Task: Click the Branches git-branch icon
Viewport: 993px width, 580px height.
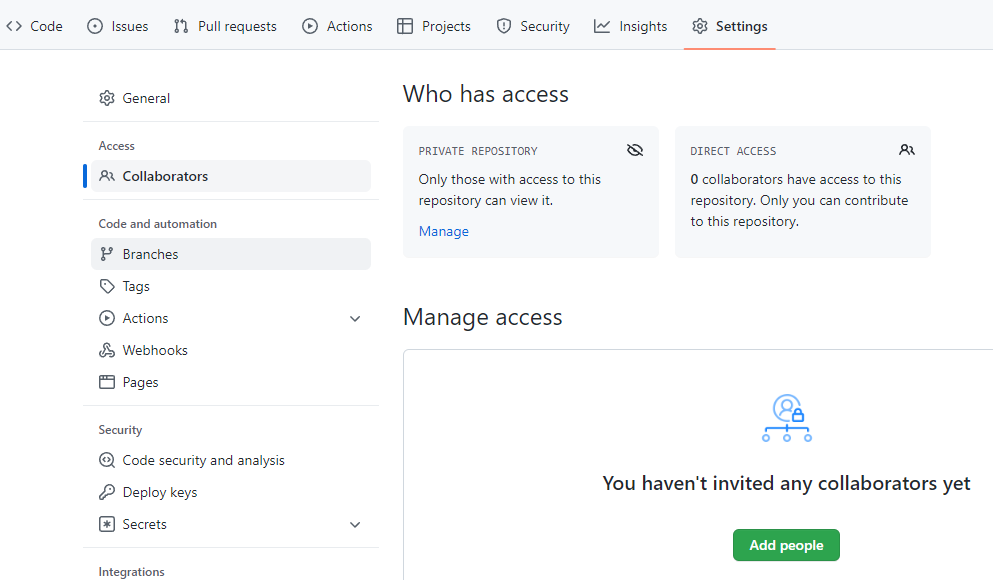Action: [107, 254]
